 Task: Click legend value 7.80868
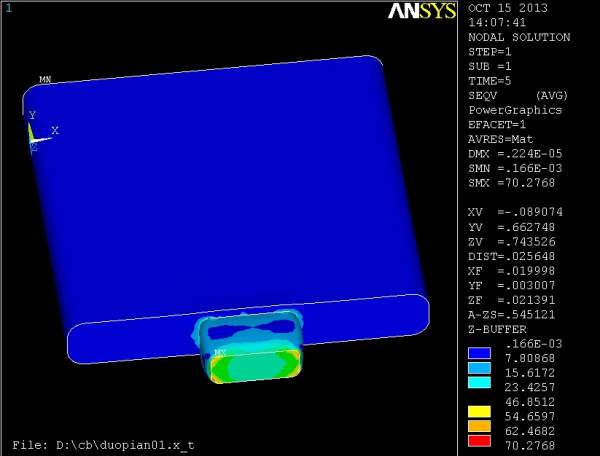[x=530, y=358]
